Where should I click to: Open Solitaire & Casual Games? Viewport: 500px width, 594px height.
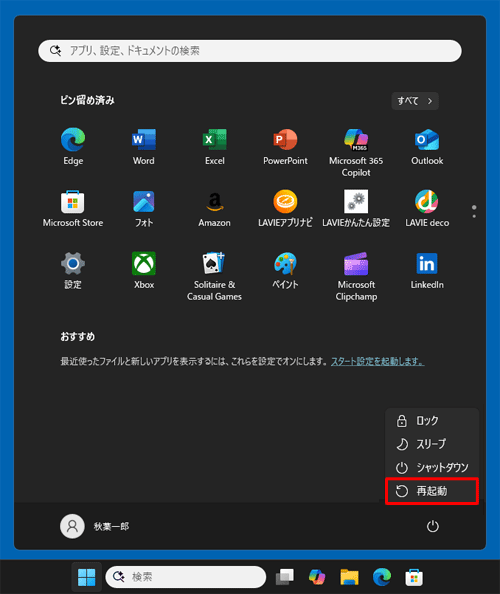(214, 277)
